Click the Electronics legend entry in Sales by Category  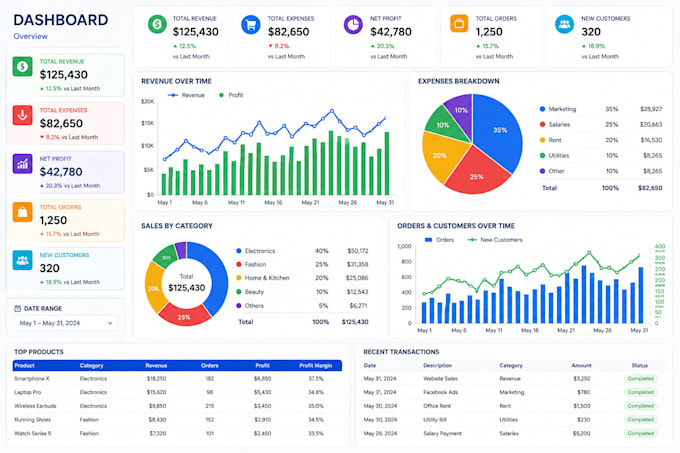pos(255,251)
